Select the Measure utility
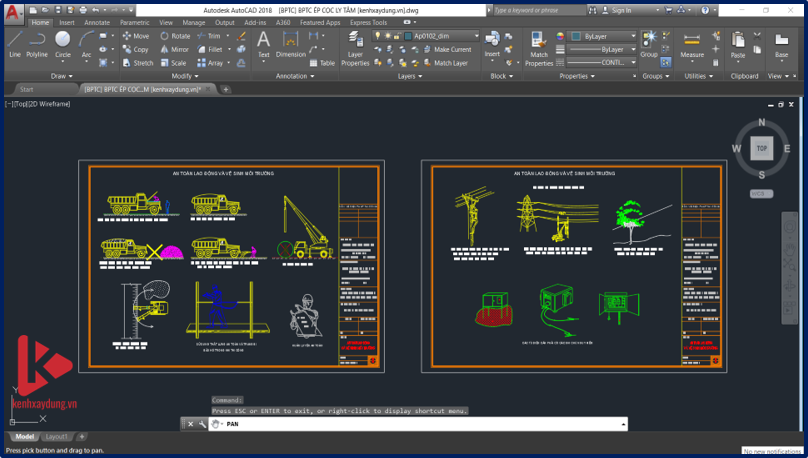This screenshot has height=458, width=808. (692, 44)
